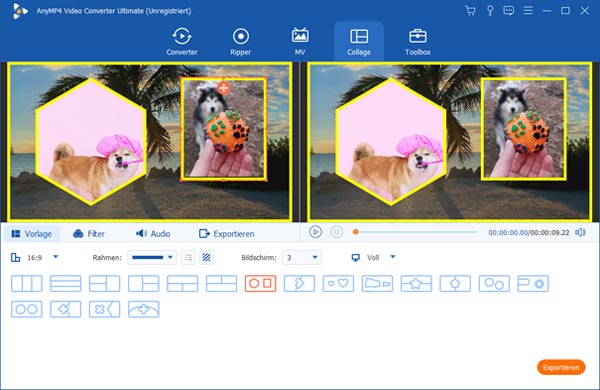Open the shopping cart icon
The height and width of the screenshot is (390, 600).
(x=470, y=11)
